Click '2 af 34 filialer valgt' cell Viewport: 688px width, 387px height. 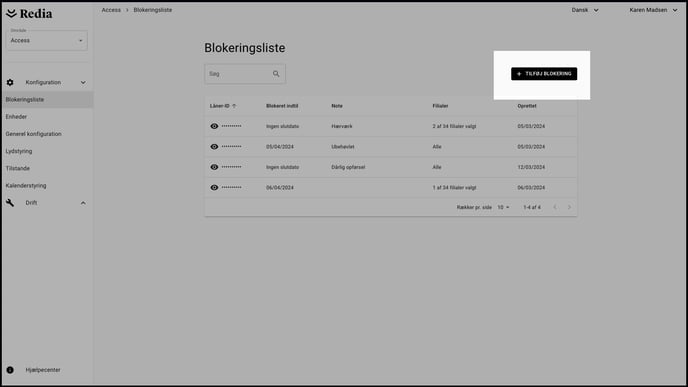(454, 126)
